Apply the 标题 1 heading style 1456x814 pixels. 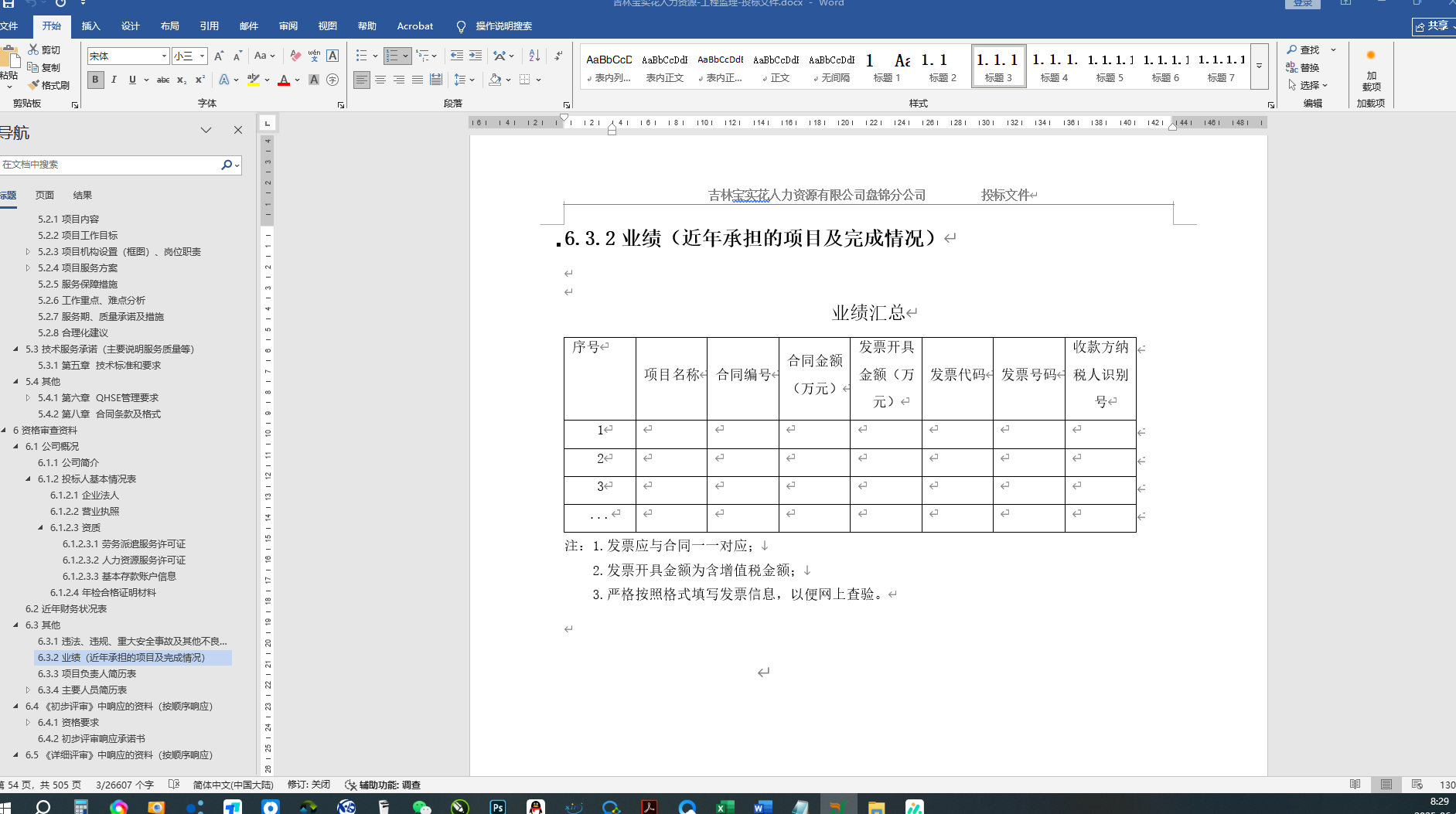pyautogui.click(x=887, y=66)
